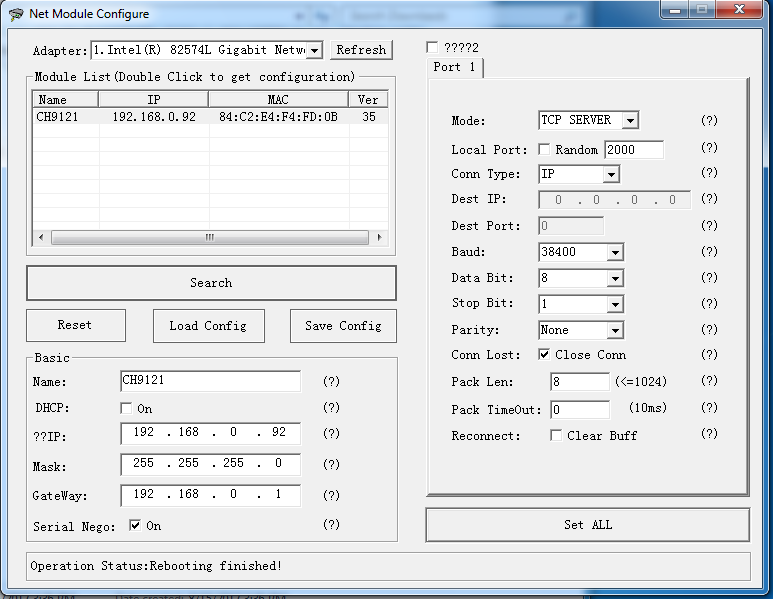
Task: Open the Stop Bit dropdown
Action: coord(615,304)
